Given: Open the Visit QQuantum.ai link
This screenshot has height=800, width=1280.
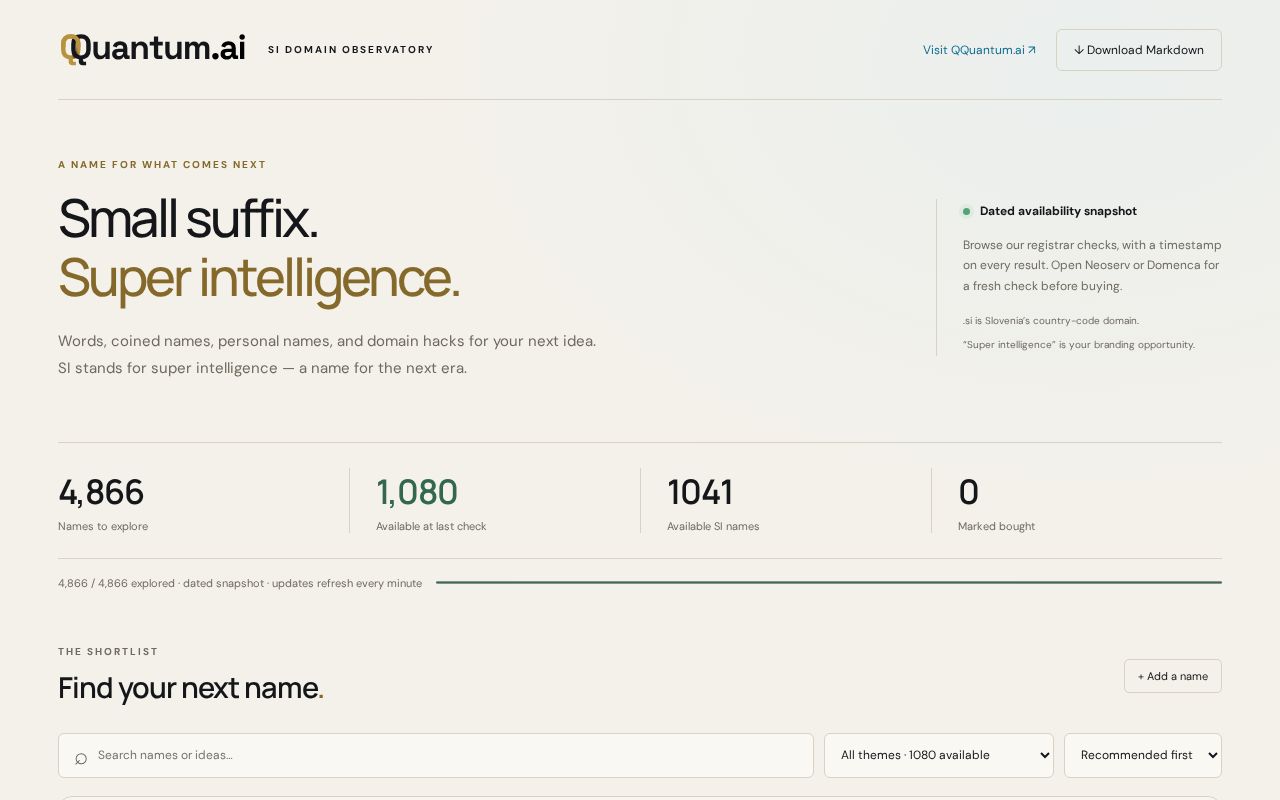Looking at the screenshot, I should click(x=979, y=50).
